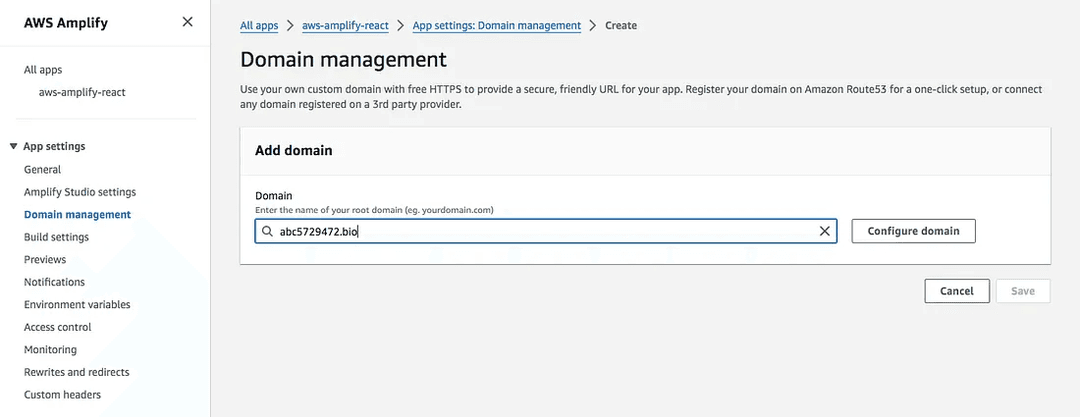The height and width of the screenshot is (417, 1080).
Task: Focus the Domain input field
Action: click(546, 232)
